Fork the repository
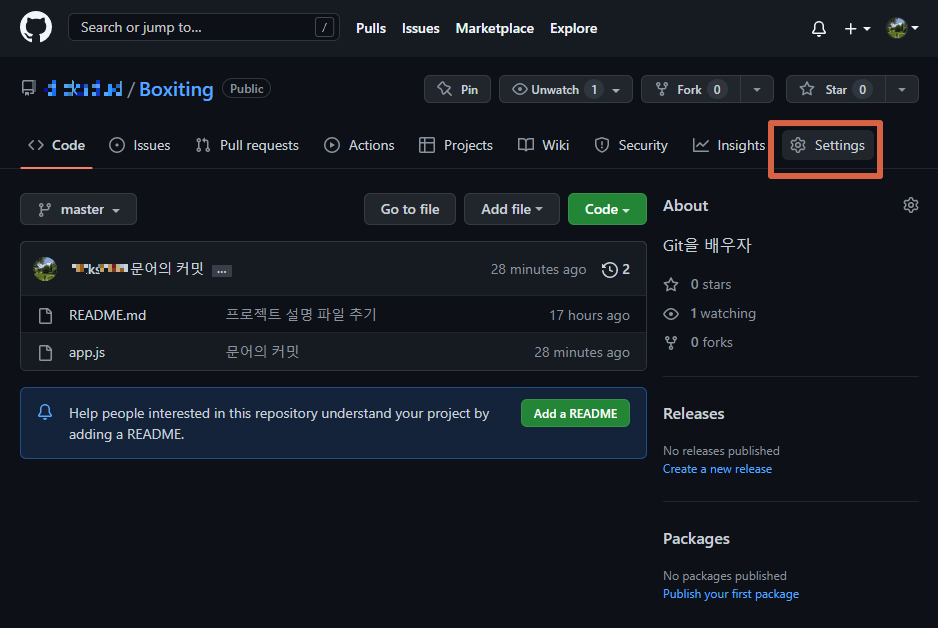The height and width of the screenshot is (628, 938). coord(690,89)
